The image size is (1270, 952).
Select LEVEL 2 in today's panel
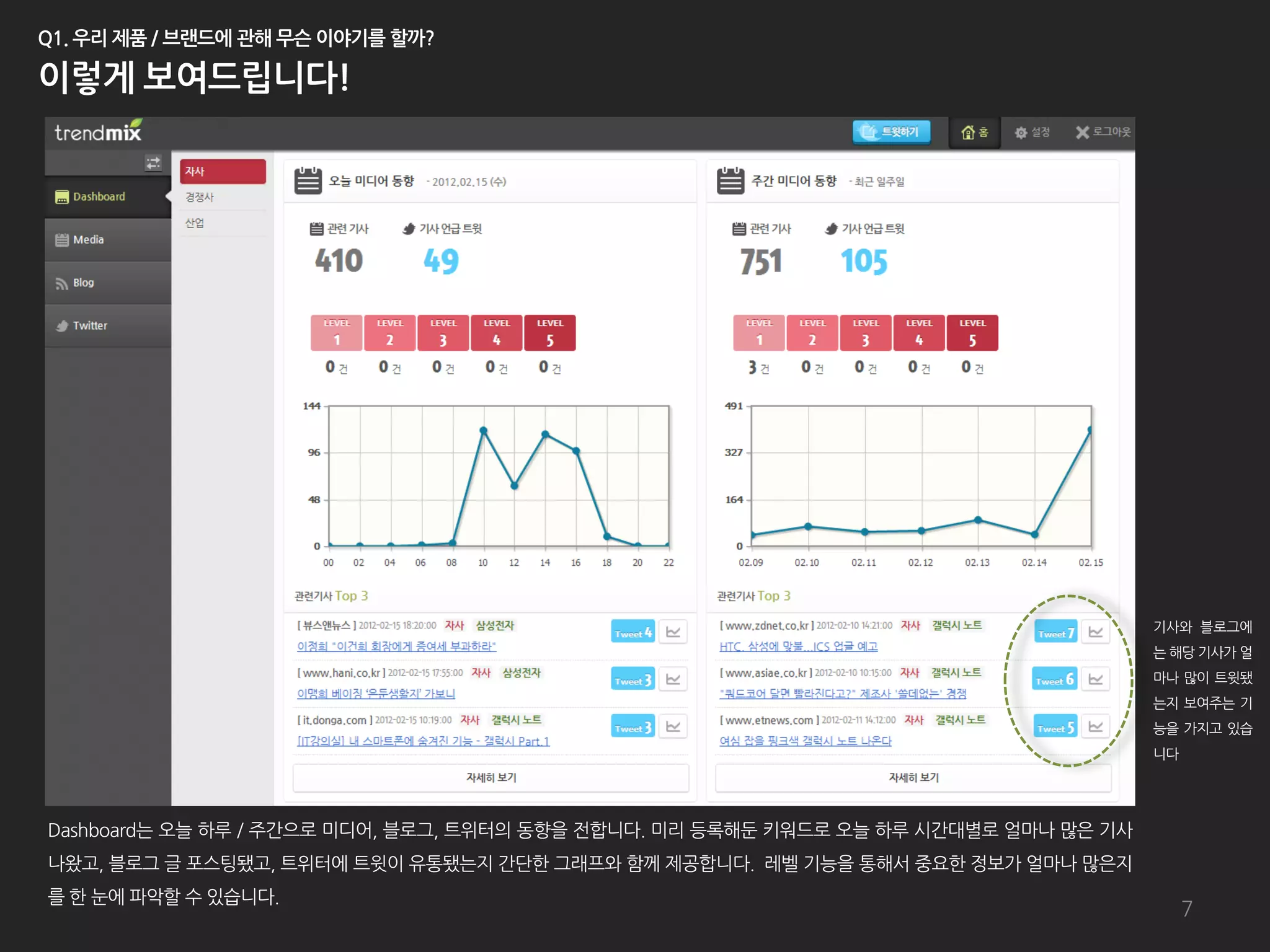pyautogui.click(x=390, y=333)
